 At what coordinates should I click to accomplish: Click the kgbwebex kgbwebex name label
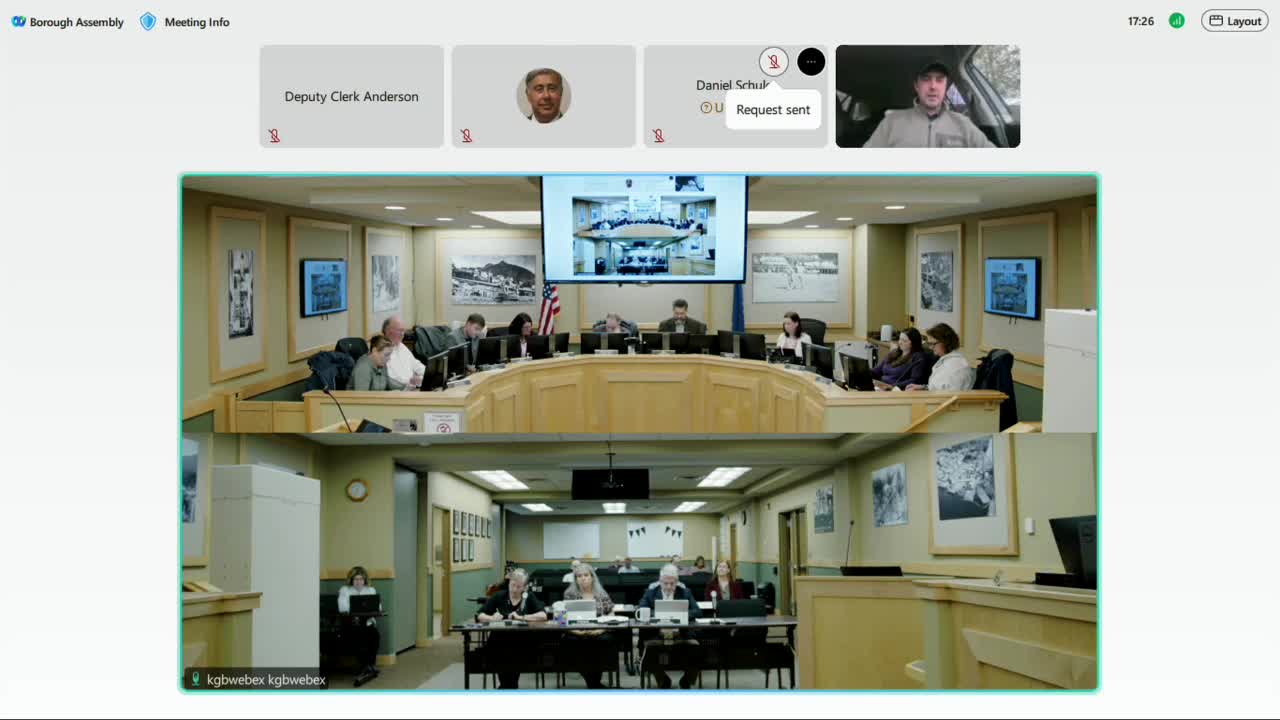[266, 680]
